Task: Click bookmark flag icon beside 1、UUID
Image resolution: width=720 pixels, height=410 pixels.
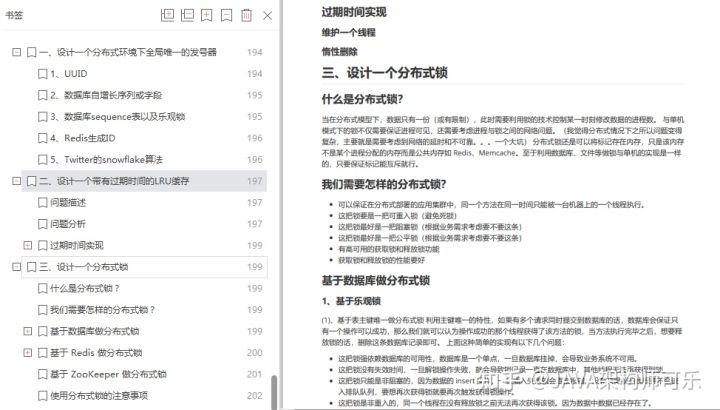Action: point(42,73)
